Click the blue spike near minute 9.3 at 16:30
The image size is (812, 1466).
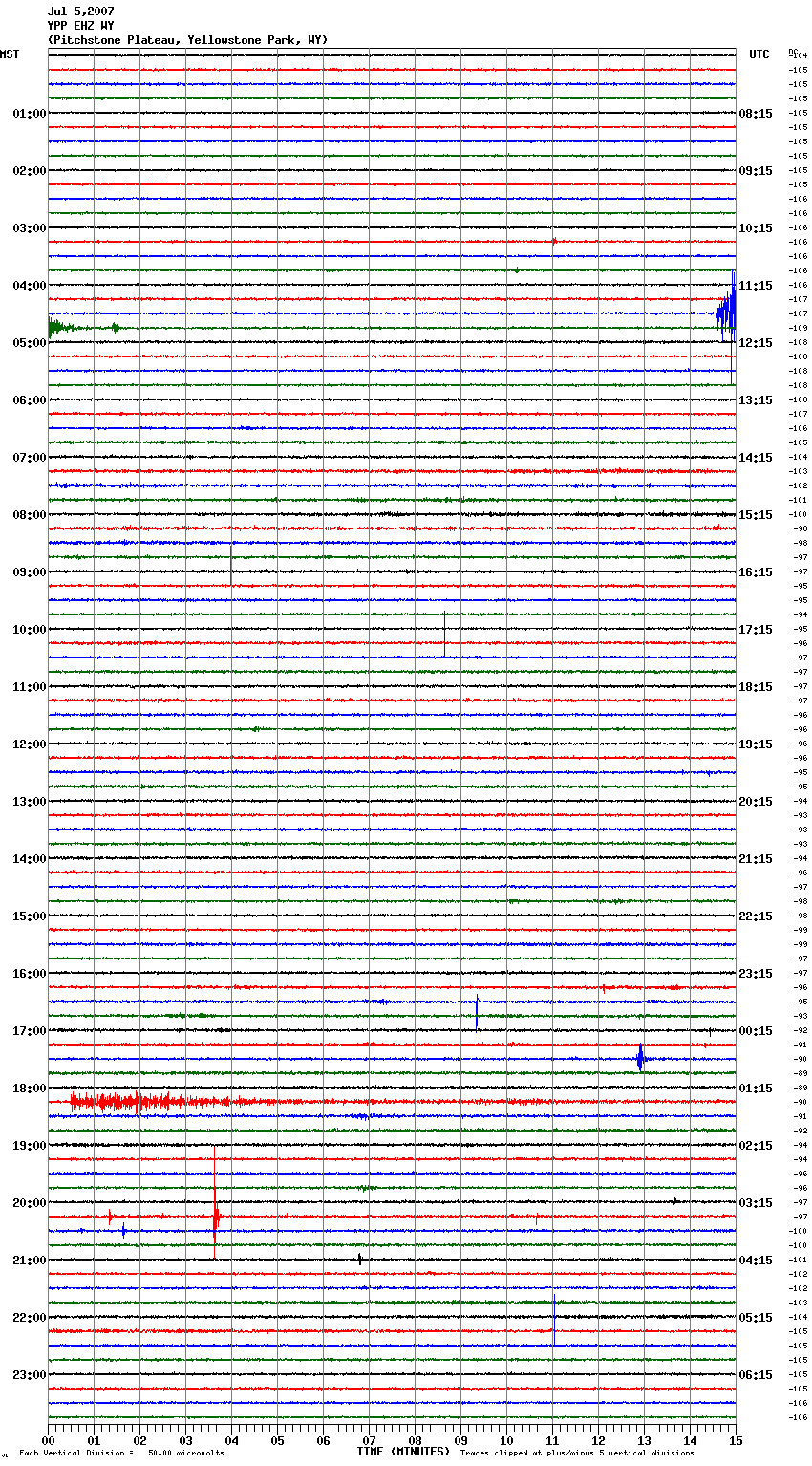coord(477,1012)
